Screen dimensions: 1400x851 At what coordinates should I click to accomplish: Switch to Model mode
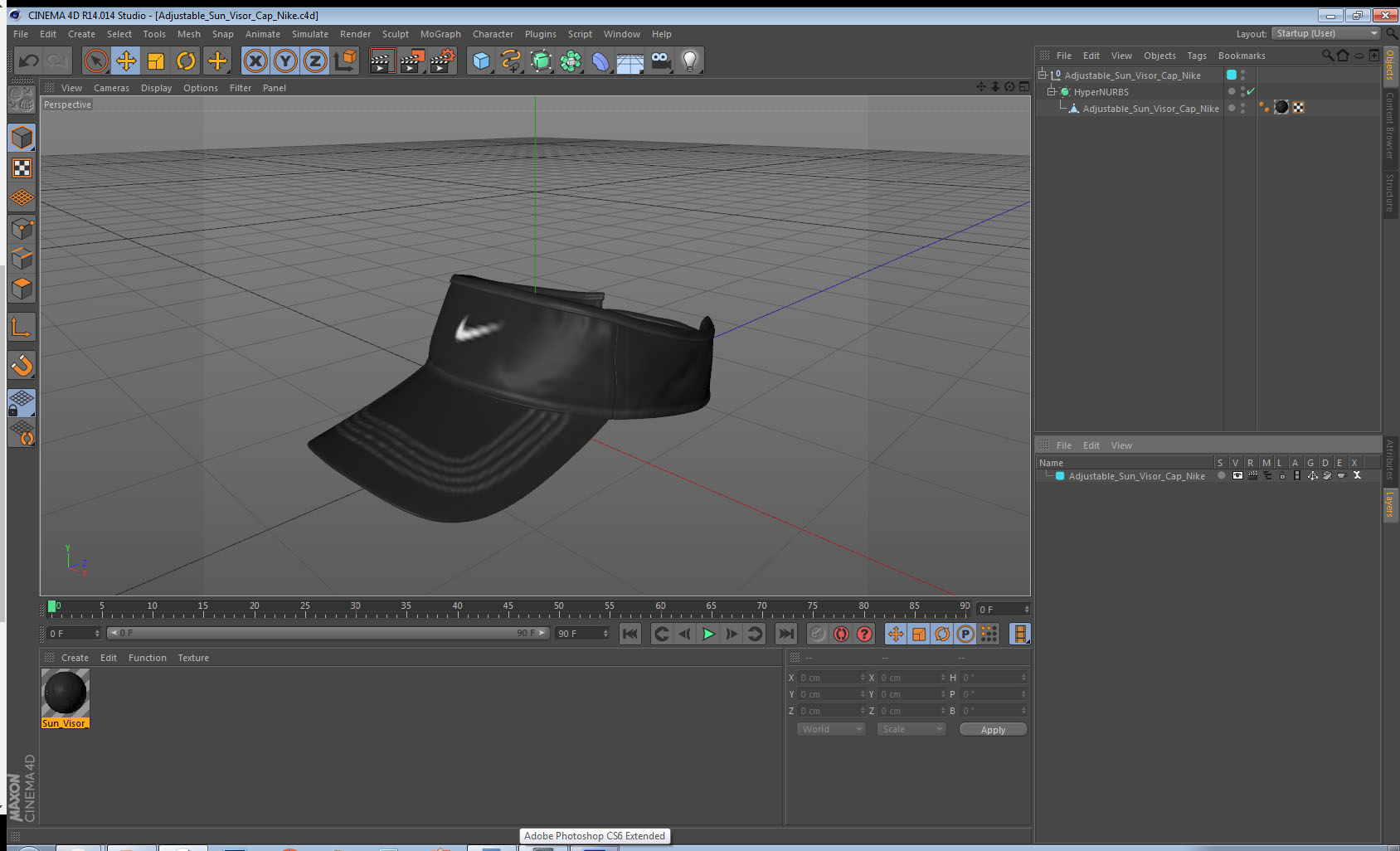(x=22, y=138)
